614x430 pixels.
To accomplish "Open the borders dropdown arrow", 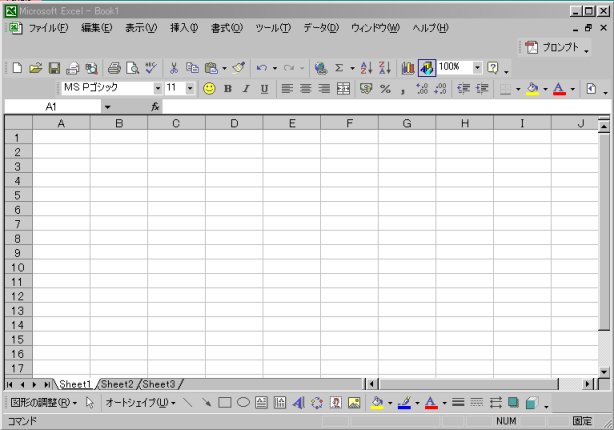I will [x=518, y=89].
